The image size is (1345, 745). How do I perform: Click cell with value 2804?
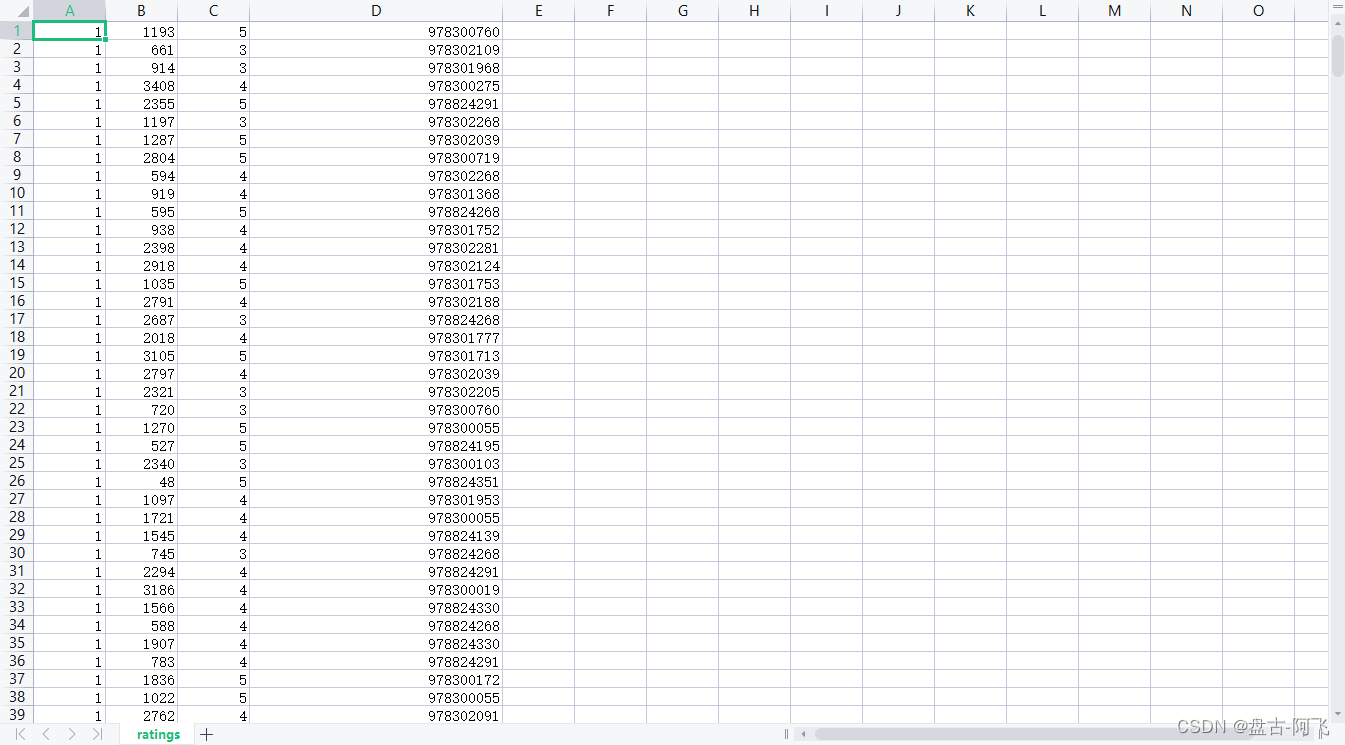[142, 158]
